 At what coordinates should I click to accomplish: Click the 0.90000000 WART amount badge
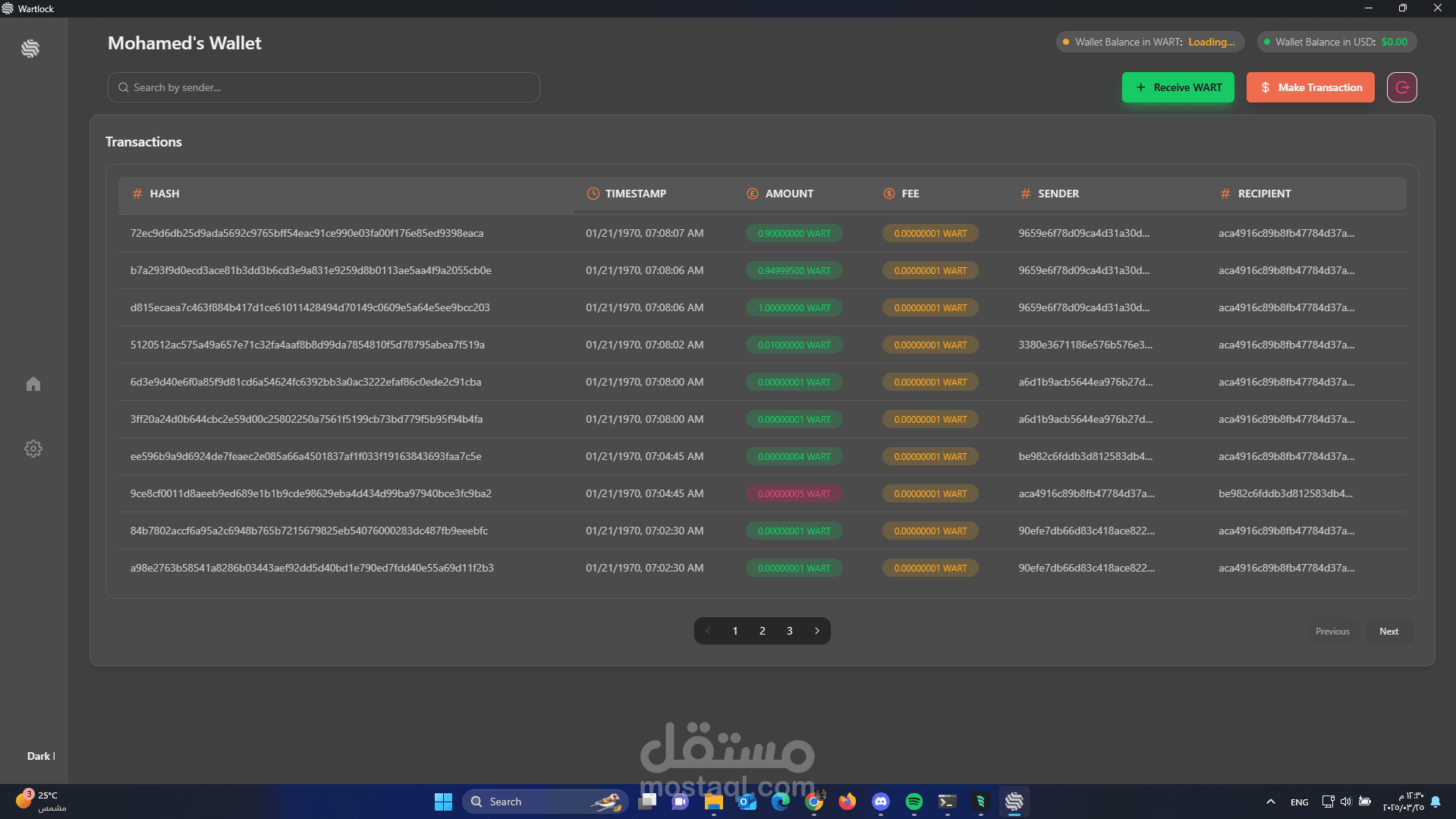(794, 233)
